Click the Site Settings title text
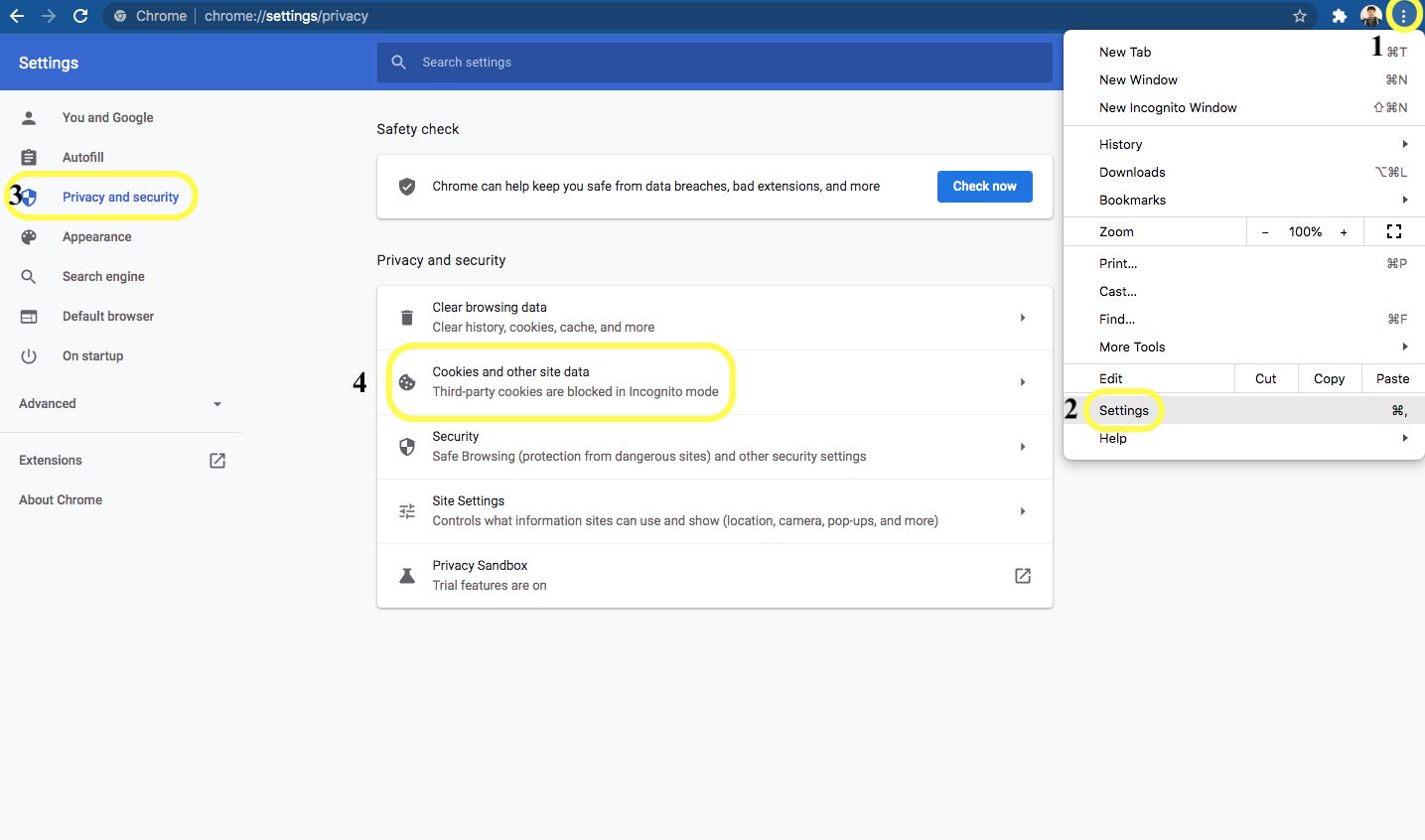The height and width of the screenshot is (840, 1425). 469,501
